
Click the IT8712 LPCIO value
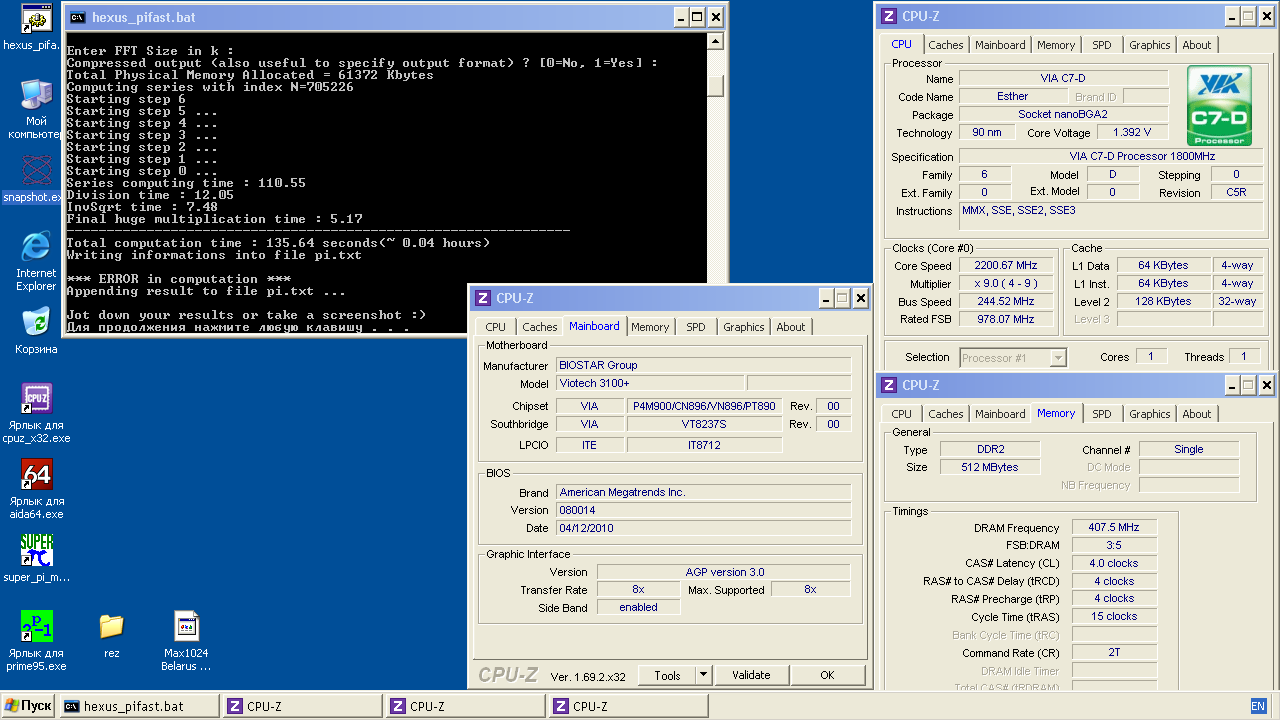pyautogui.click(x=704, y=445)
